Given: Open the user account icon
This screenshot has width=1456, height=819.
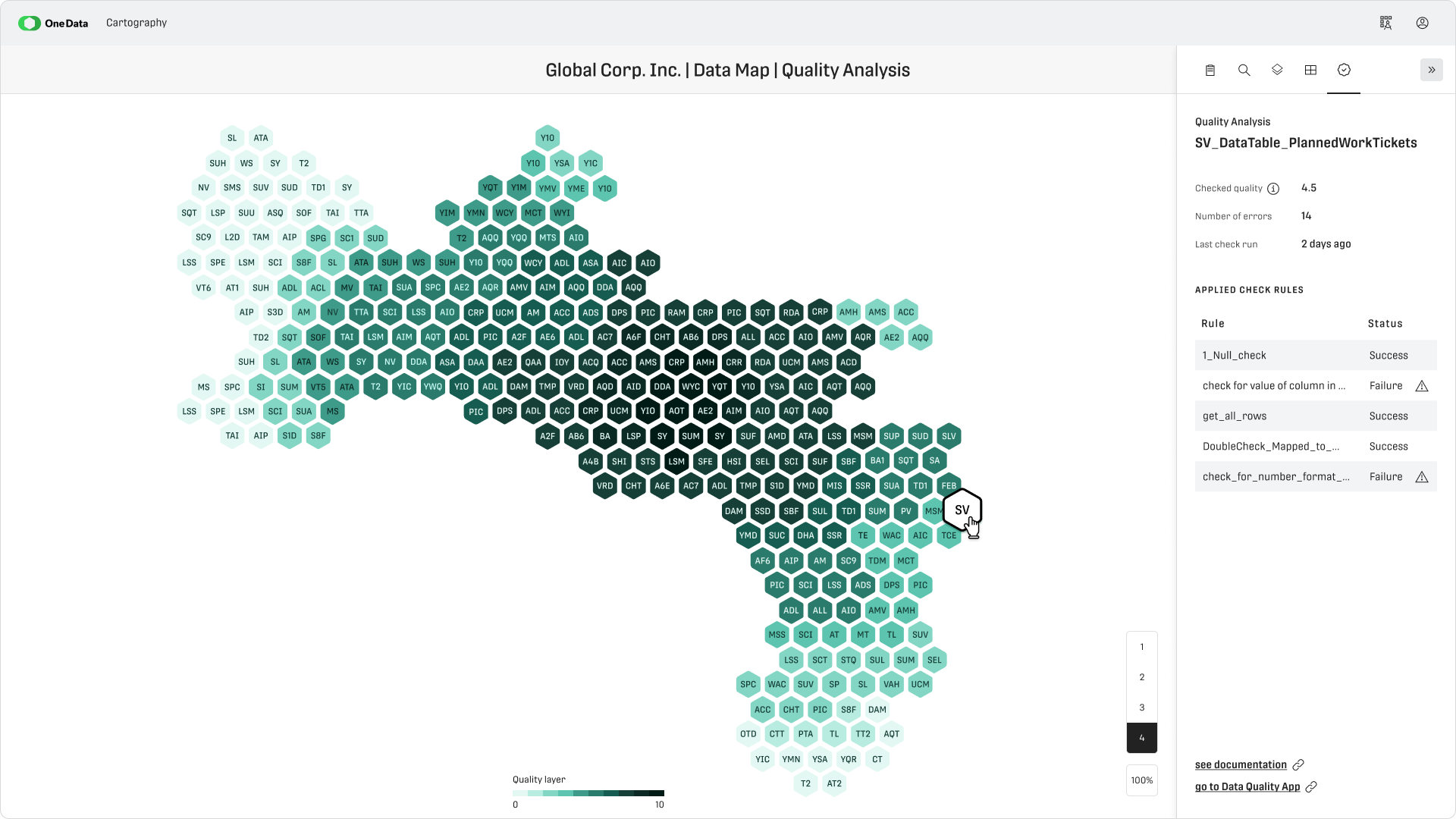Looking at the screenshot, I should (1422, 23).
